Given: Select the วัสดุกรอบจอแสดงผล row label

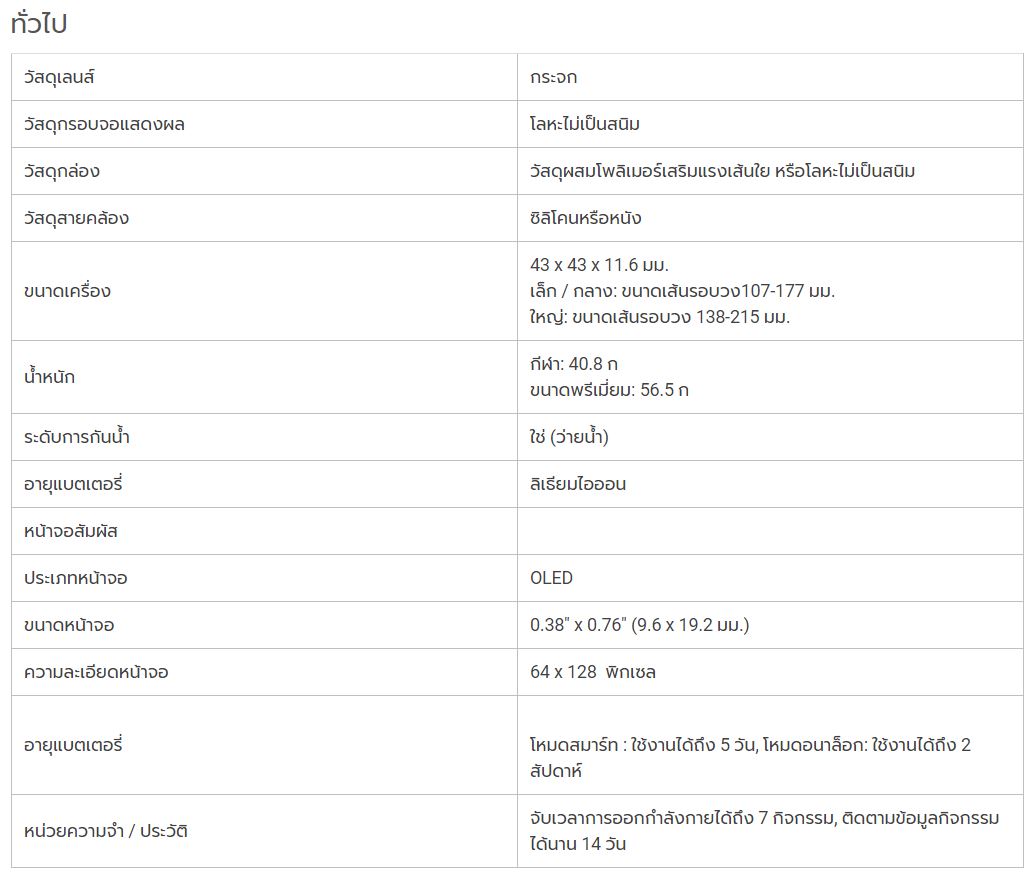Looking at the screenshot, I should click(104, 124).
